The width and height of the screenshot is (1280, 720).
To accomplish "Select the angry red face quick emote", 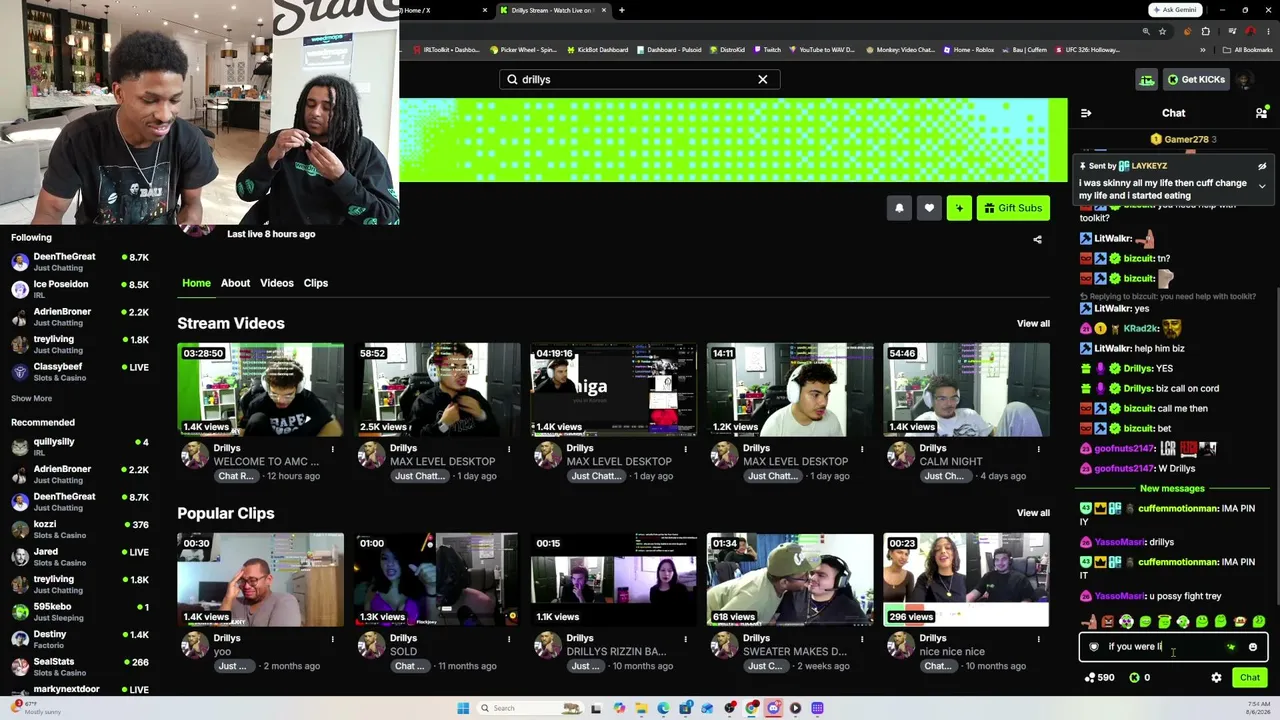I will click(1107, 622).
